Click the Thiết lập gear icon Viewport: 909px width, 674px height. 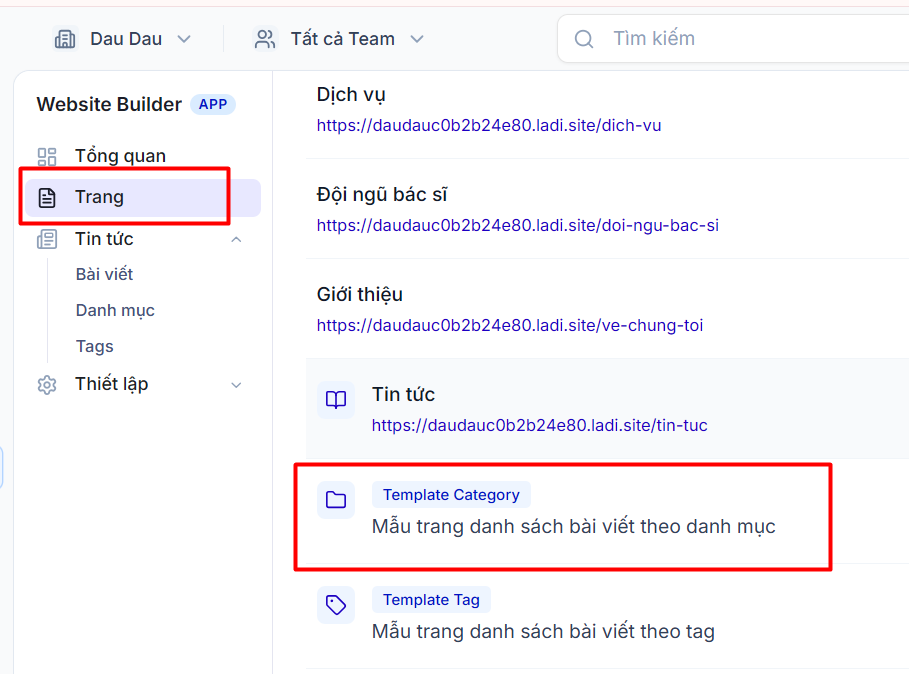tap(47, 385)
